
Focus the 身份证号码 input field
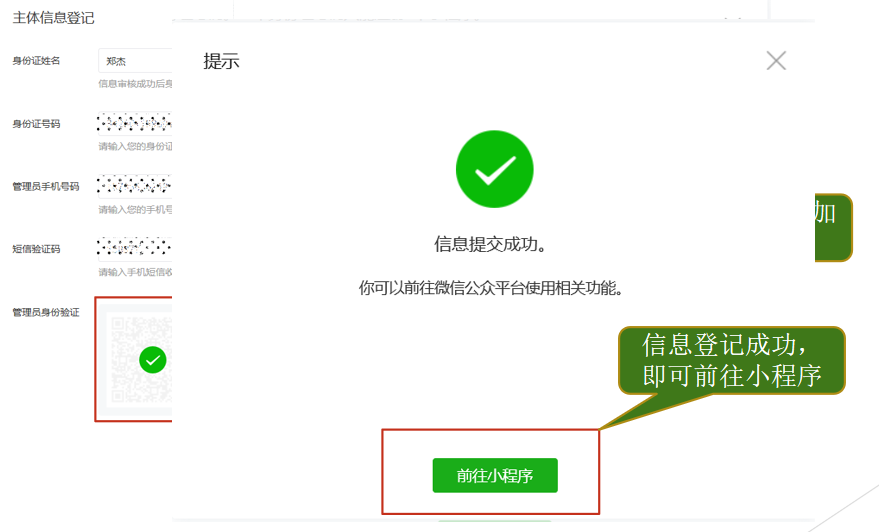[135, 123]
